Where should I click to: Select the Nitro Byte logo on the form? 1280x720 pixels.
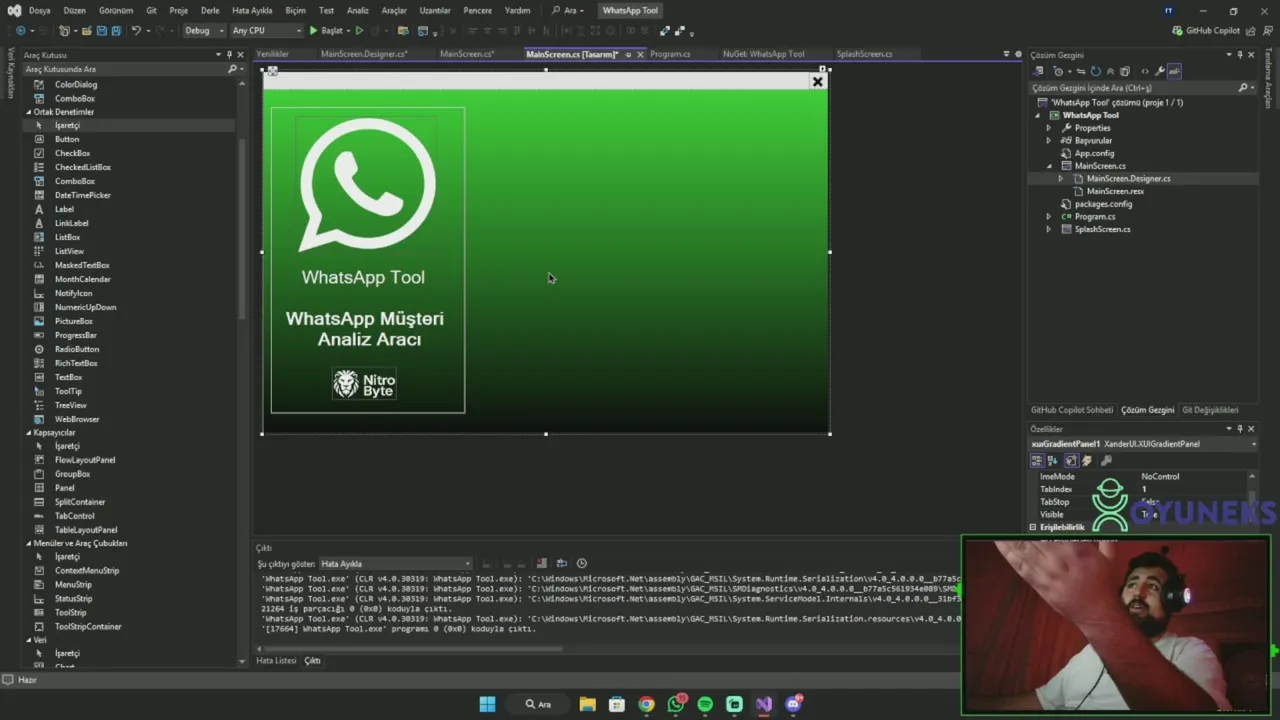point(364,384)
